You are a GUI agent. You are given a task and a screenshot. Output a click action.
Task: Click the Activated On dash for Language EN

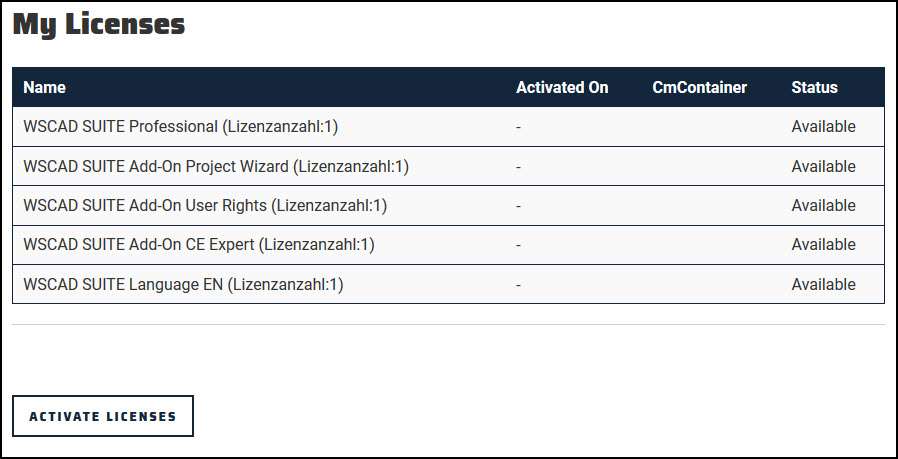pos(518,285)
